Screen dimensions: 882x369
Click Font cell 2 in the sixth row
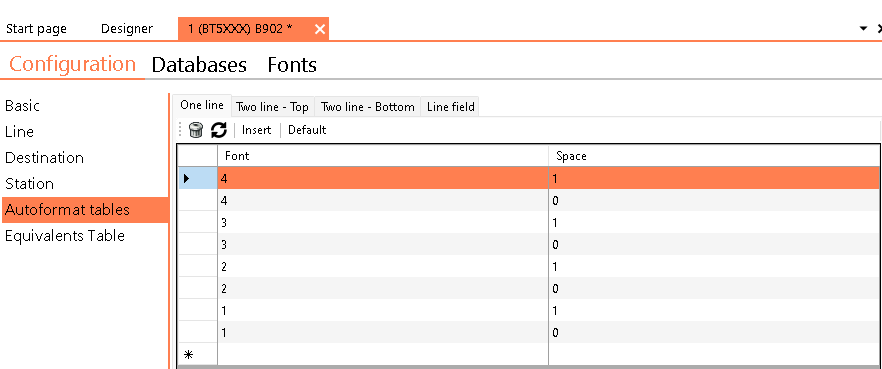[x=383, y=288]
